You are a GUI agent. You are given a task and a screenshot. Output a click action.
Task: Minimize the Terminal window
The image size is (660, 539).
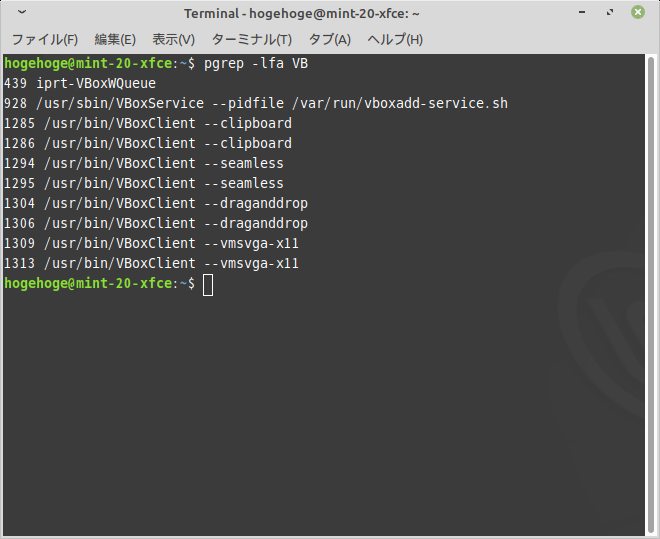coord(582,13)
